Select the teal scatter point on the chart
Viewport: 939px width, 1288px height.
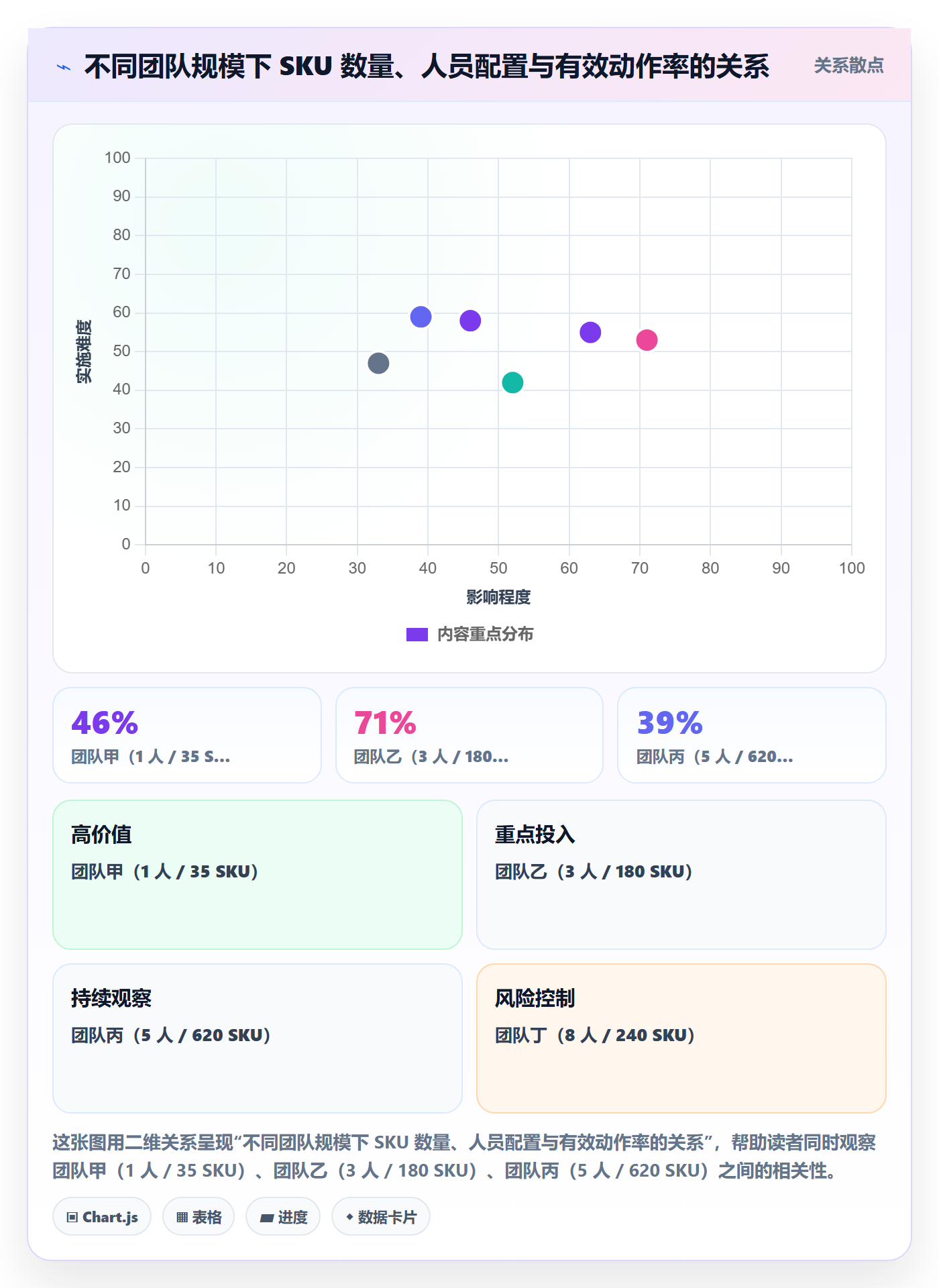click(x=512, y=382)
